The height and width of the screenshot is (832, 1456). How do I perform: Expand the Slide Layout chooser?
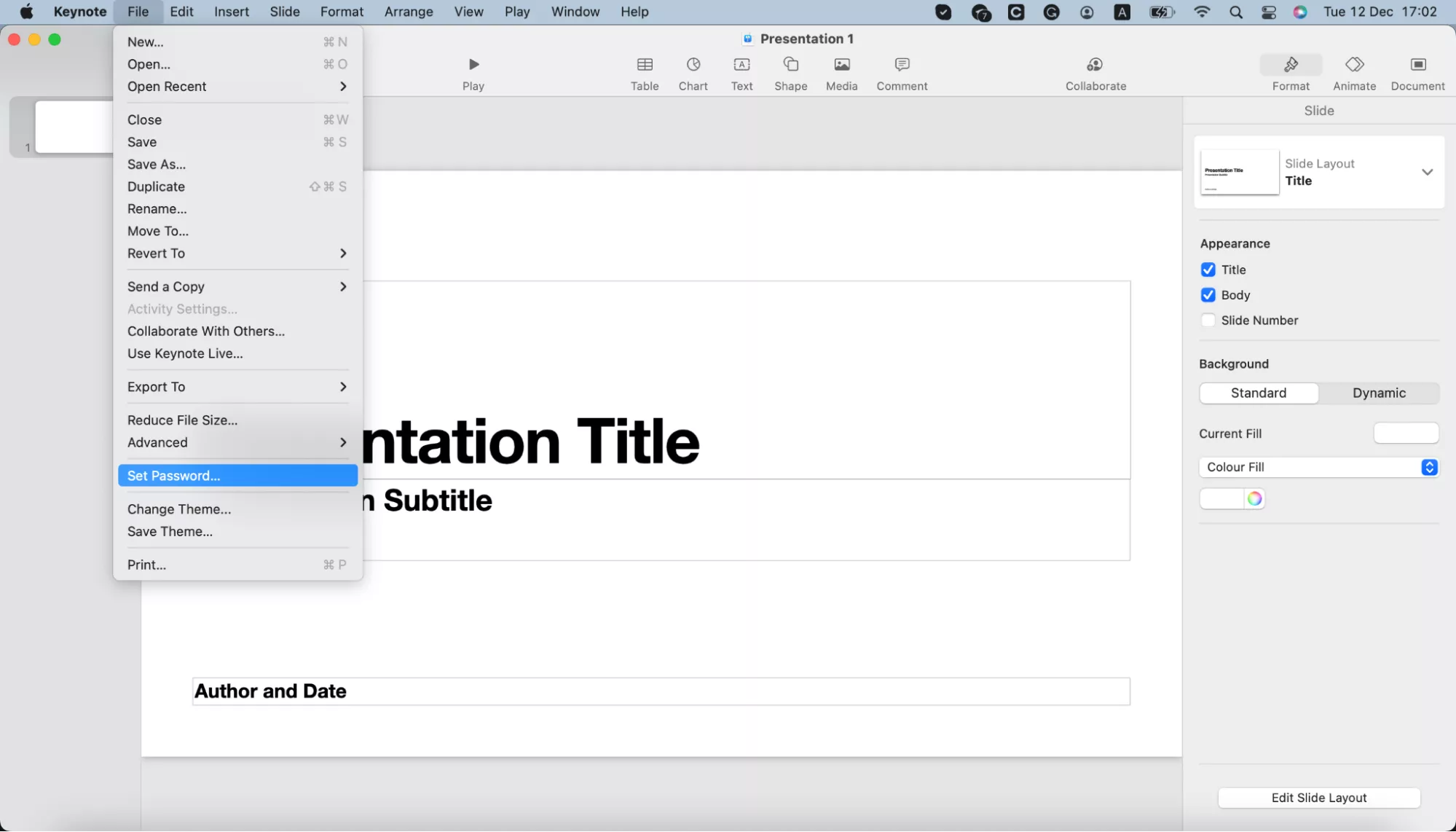pos(1426,173)
